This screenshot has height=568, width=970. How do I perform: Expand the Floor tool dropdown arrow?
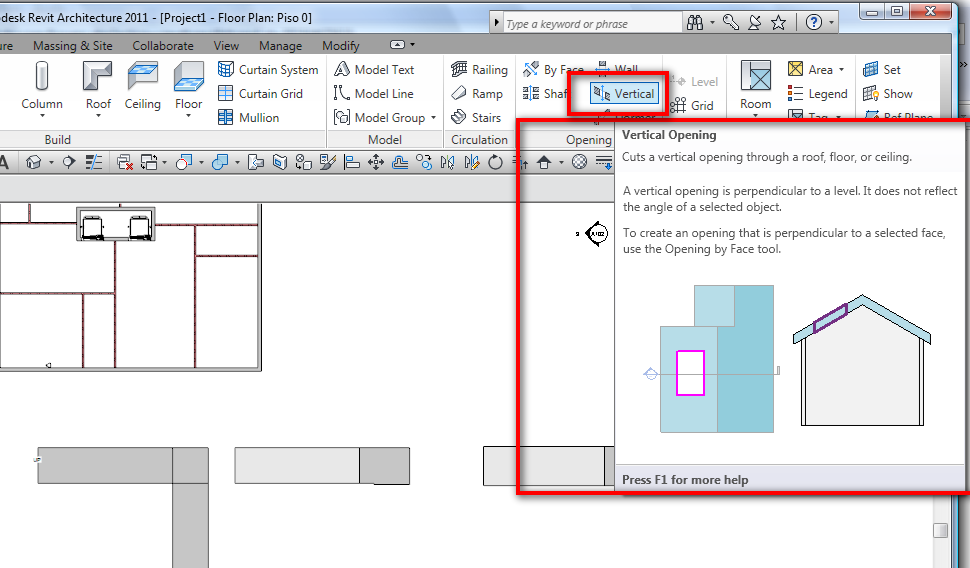(188, 116)
